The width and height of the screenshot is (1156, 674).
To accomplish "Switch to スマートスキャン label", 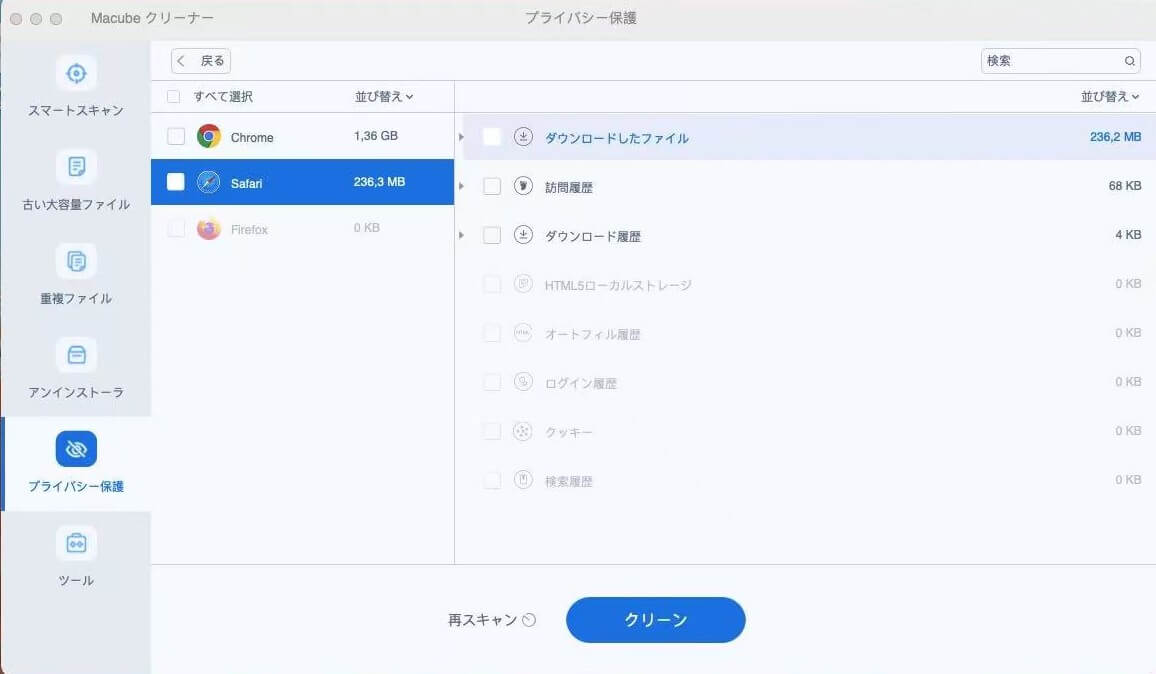I will [76, 111].
